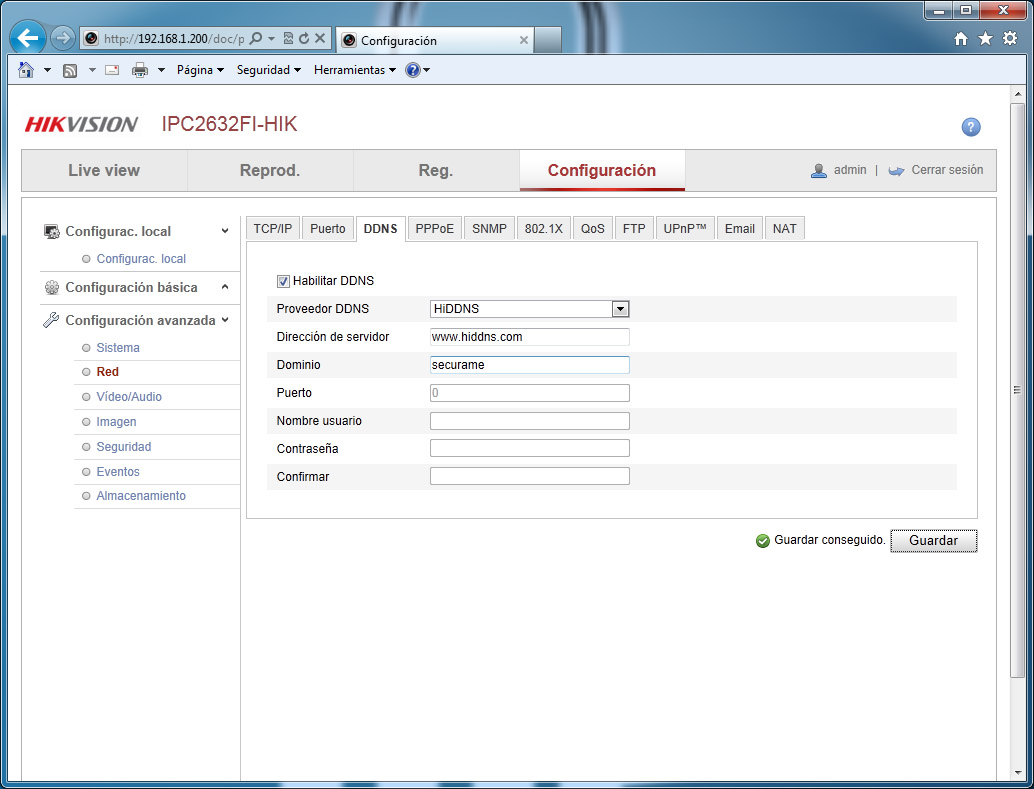Click Nombre usuario input field
Viewport: 1034px width, 789px height.
530,421
